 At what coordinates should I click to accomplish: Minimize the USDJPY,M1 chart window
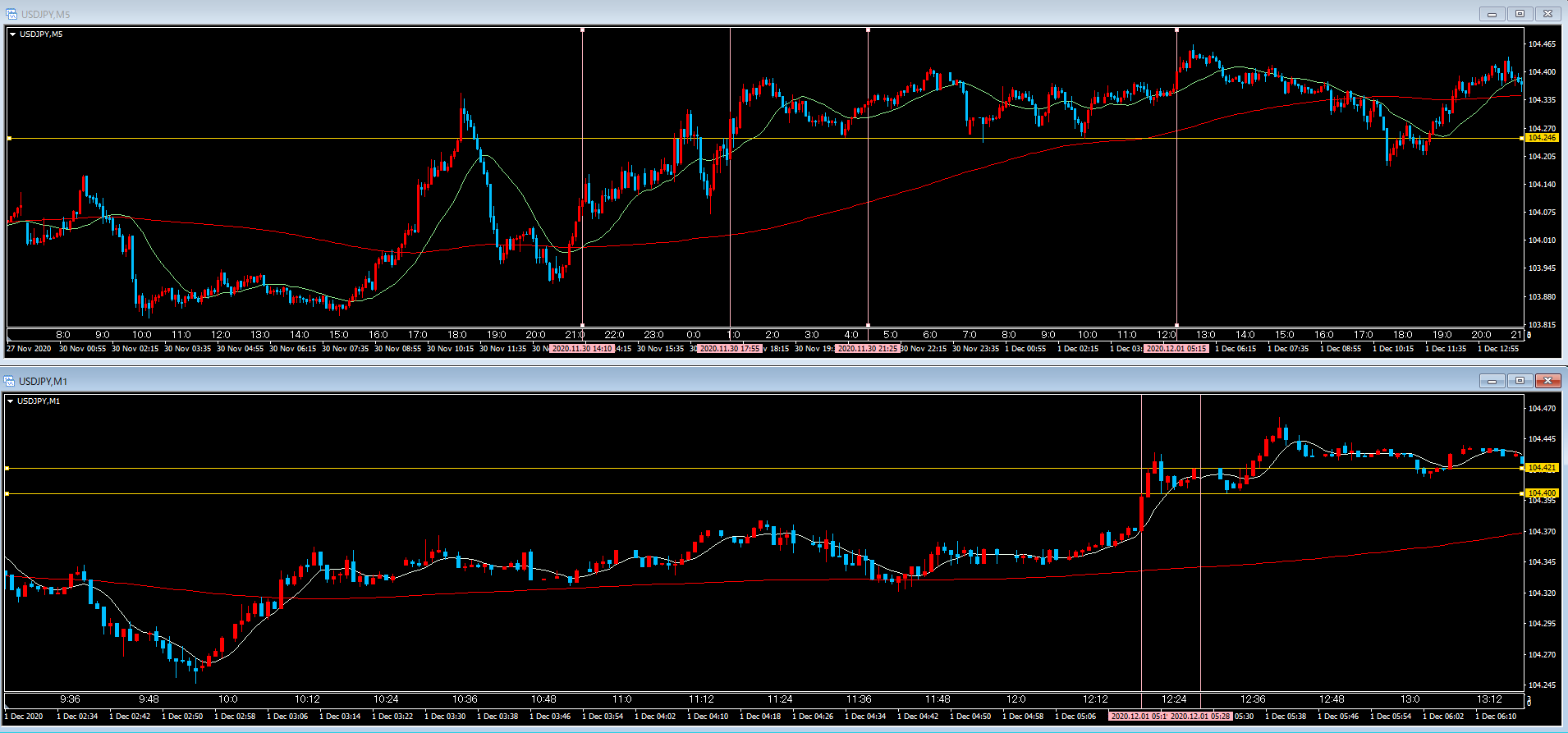(x=1492, y=381)
